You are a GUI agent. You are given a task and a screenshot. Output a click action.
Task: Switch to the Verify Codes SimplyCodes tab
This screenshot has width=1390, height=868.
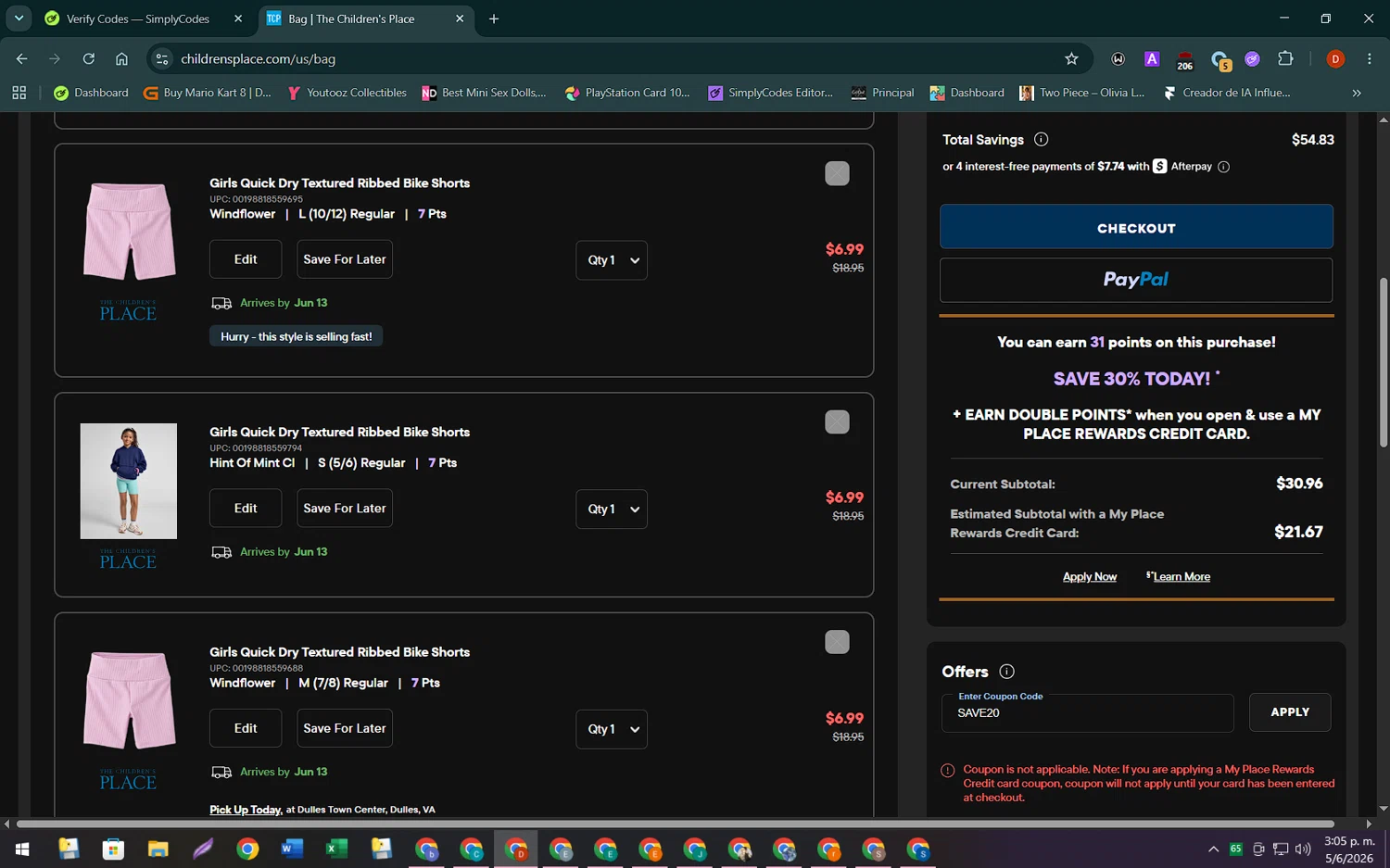137,19
